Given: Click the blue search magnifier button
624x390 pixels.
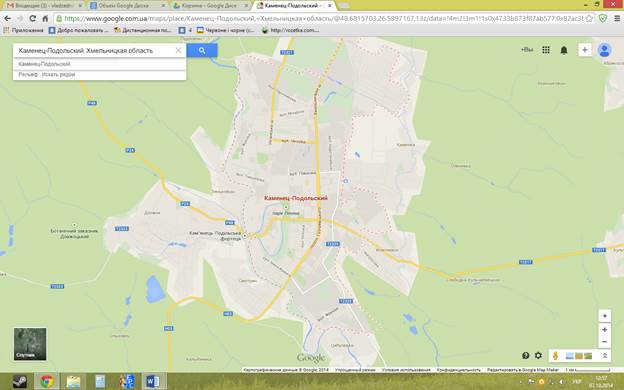Looking at the screenshot, I should click(x=202, y=51).
